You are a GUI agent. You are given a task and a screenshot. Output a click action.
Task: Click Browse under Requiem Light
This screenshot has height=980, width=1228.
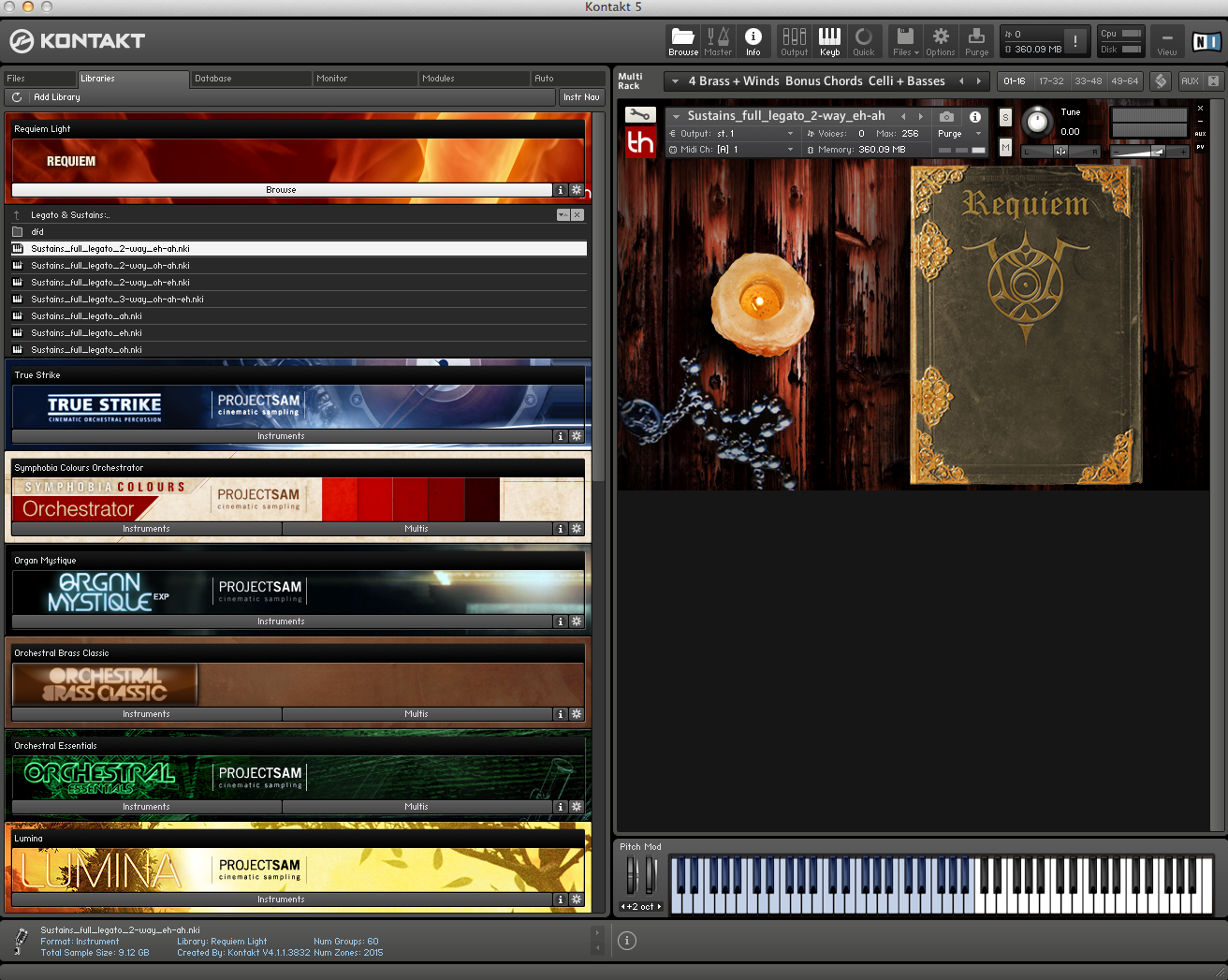coord(281,190)
